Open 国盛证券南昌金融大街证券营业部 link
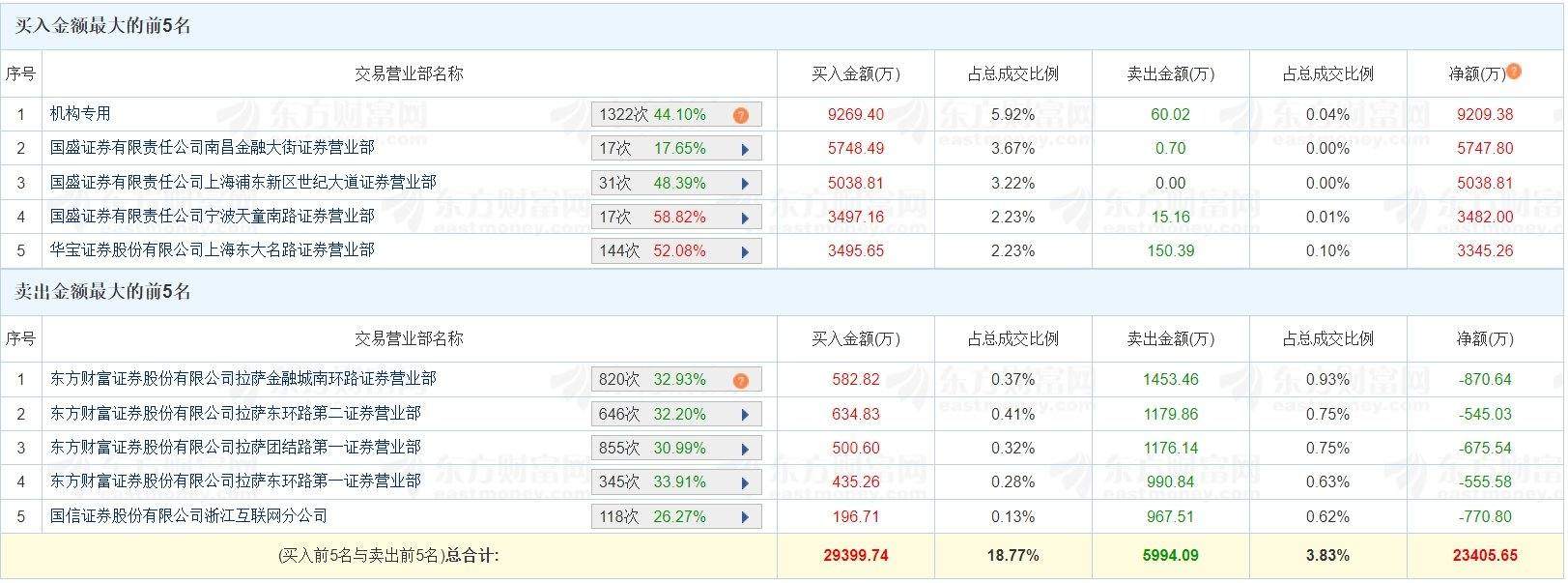The height and width of the screenshot is (583, 1568). (212, 148)
